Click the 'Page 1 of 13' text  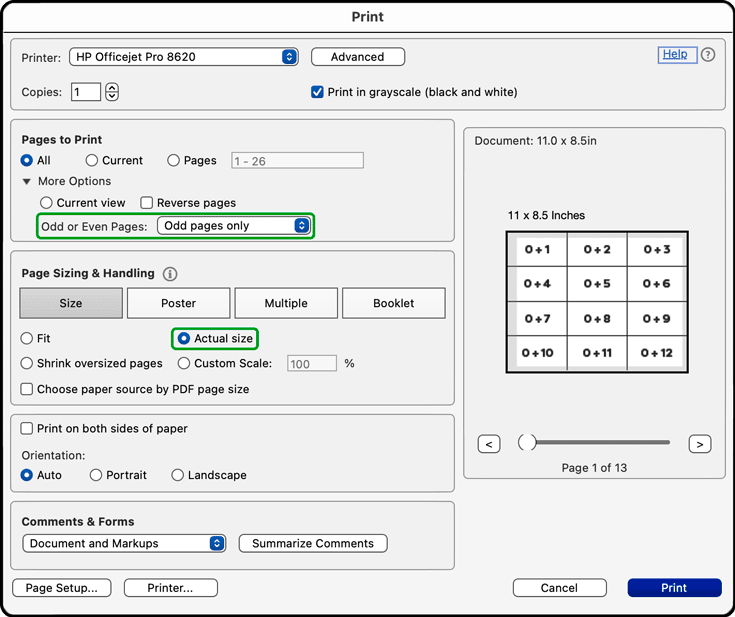(594, 468)
